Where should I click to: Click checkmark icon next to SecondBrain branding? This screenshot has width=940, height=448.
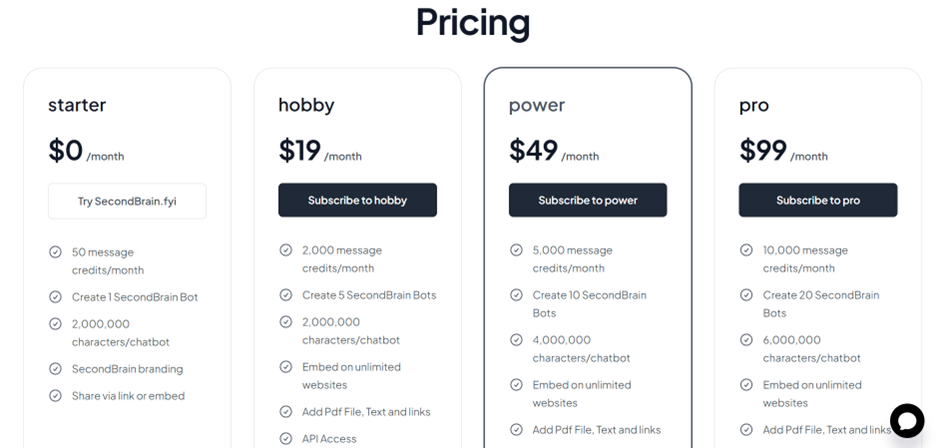pos(55,369)
